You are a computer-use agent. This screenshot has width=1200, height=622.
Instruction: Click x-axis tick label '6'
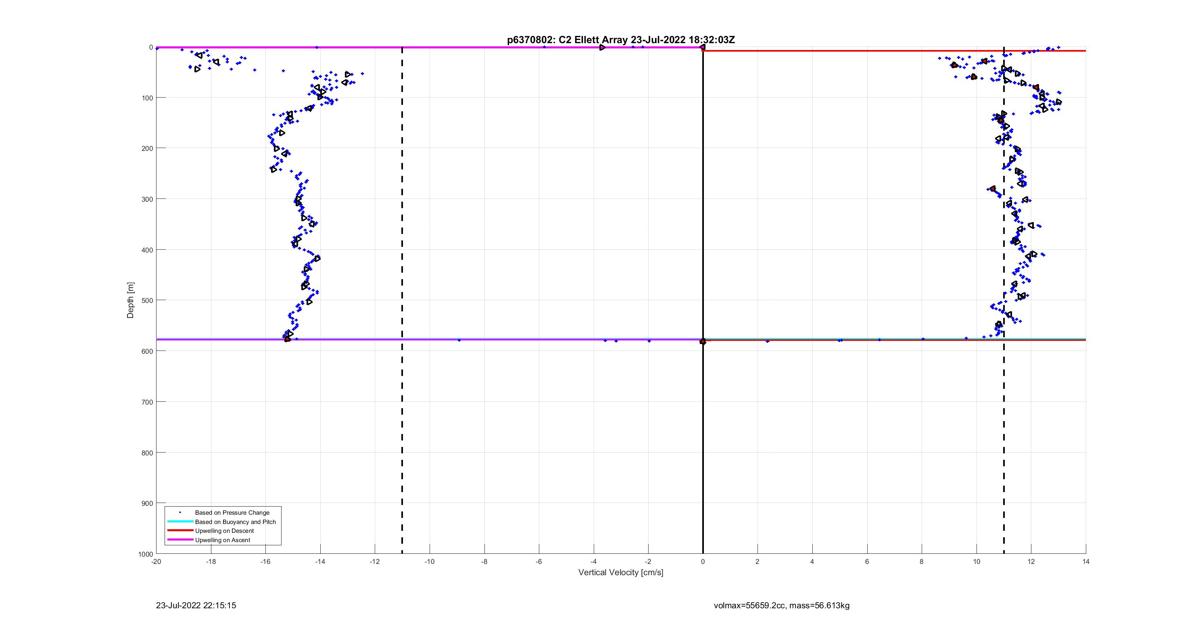867,562
